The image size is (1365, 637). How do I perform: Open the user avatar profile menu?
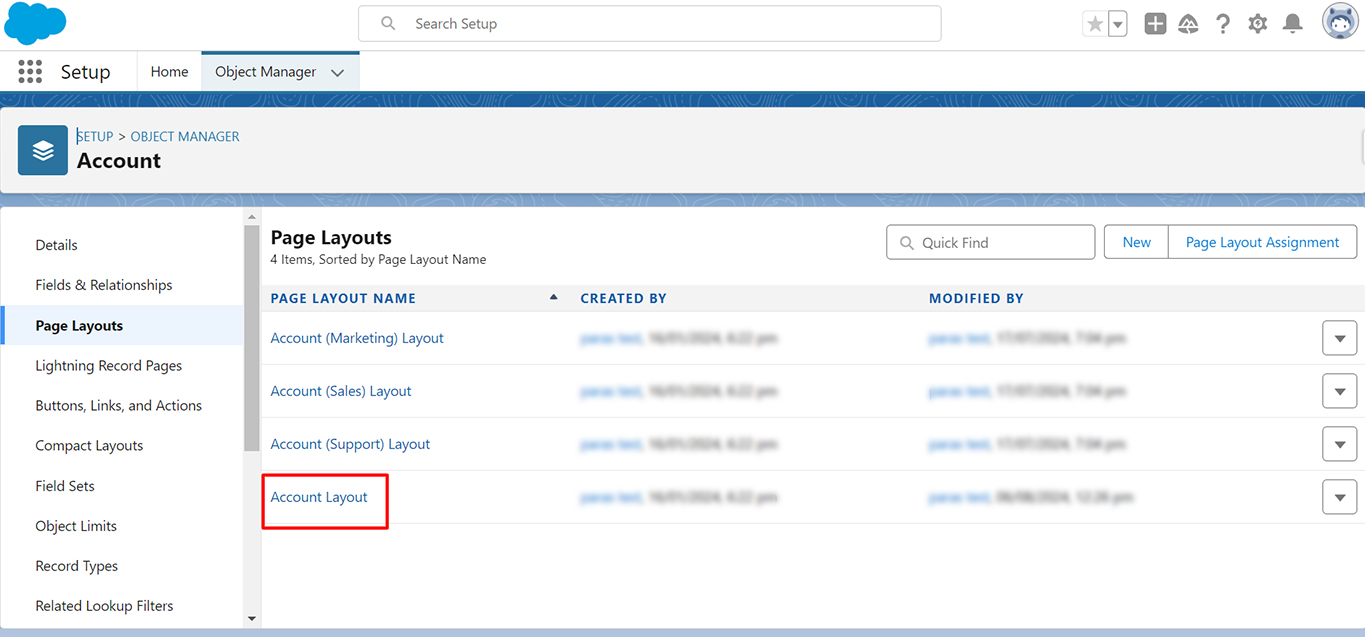[x=1340, y=22]
